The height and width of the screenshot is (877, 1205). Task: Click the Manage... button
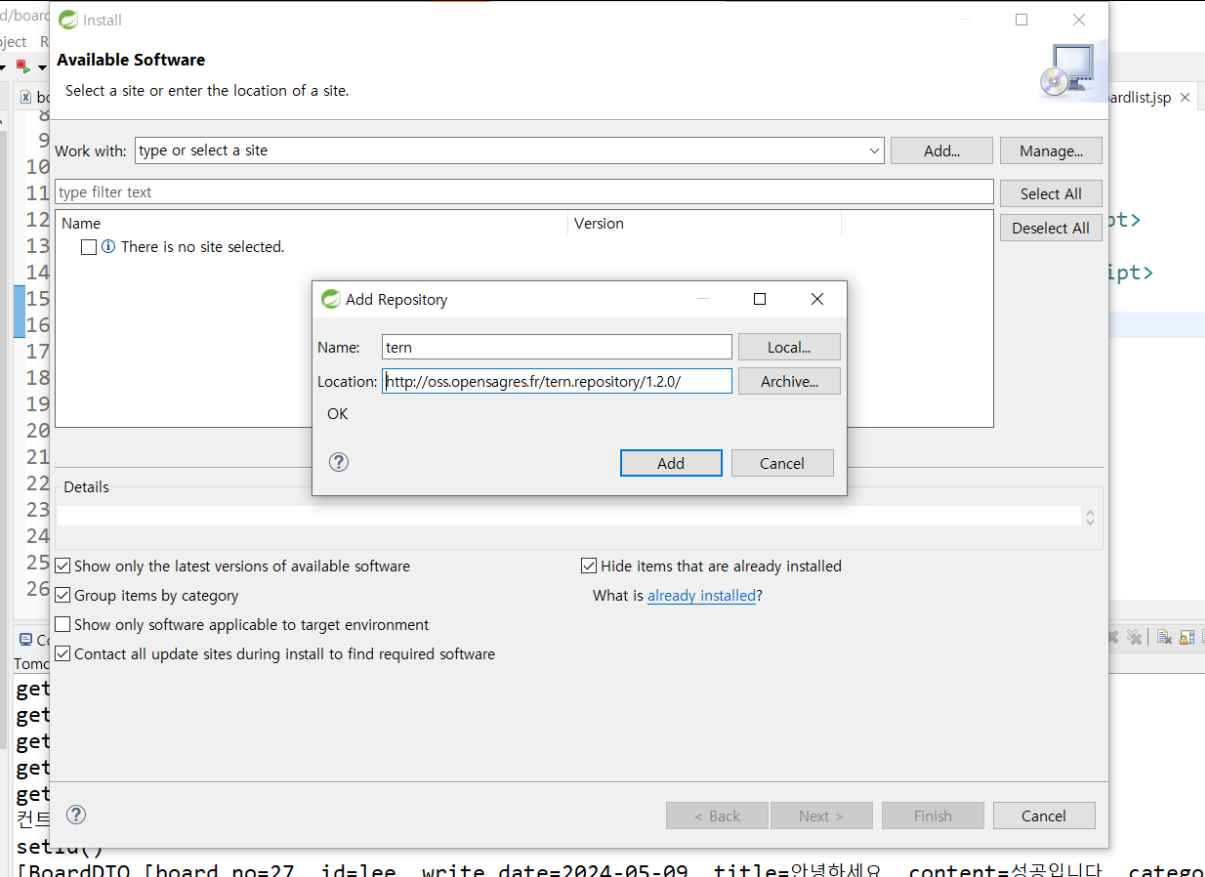click(1051, 151)
